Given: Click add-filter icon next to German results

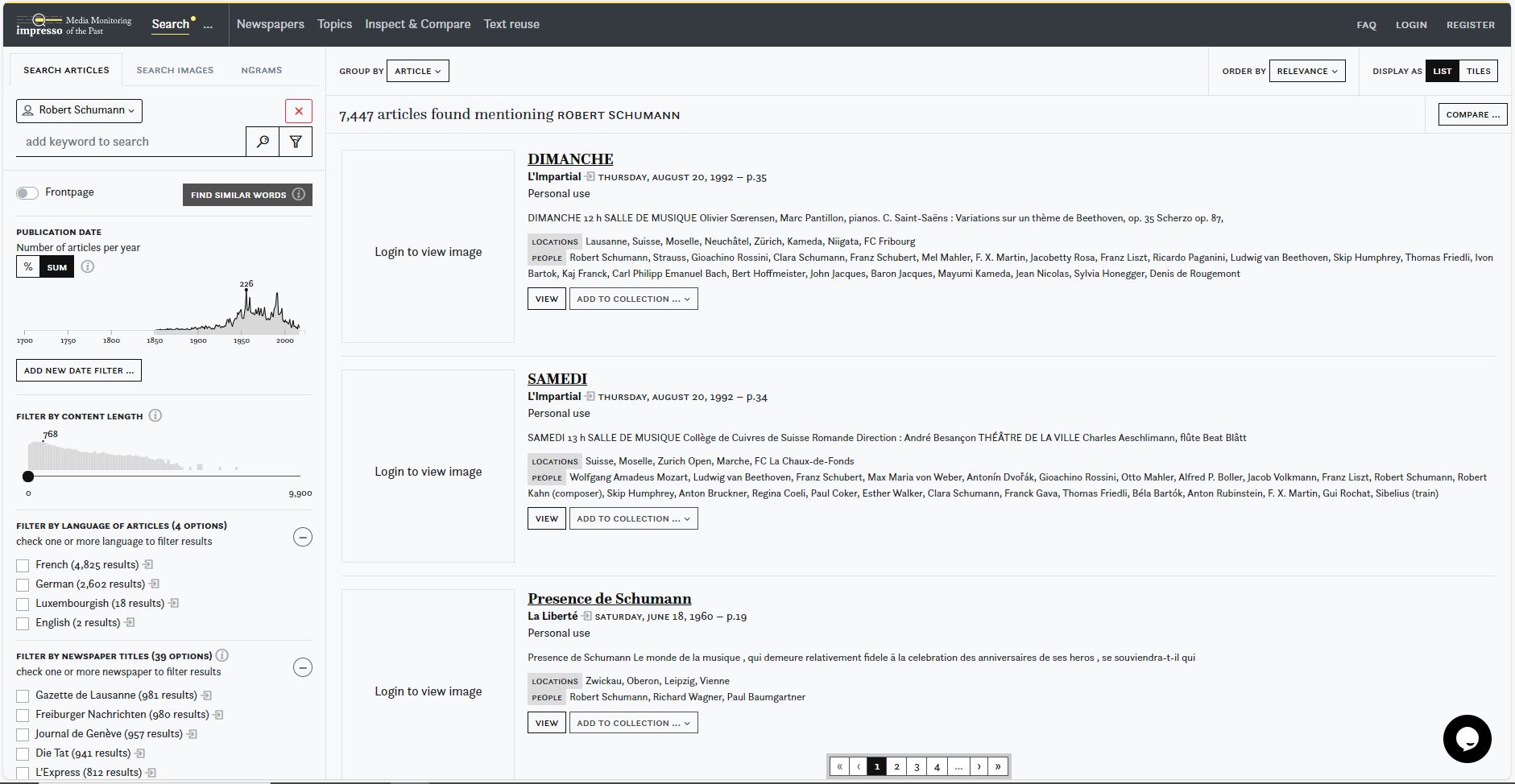Looking at the screenshot, I should 155,584.
